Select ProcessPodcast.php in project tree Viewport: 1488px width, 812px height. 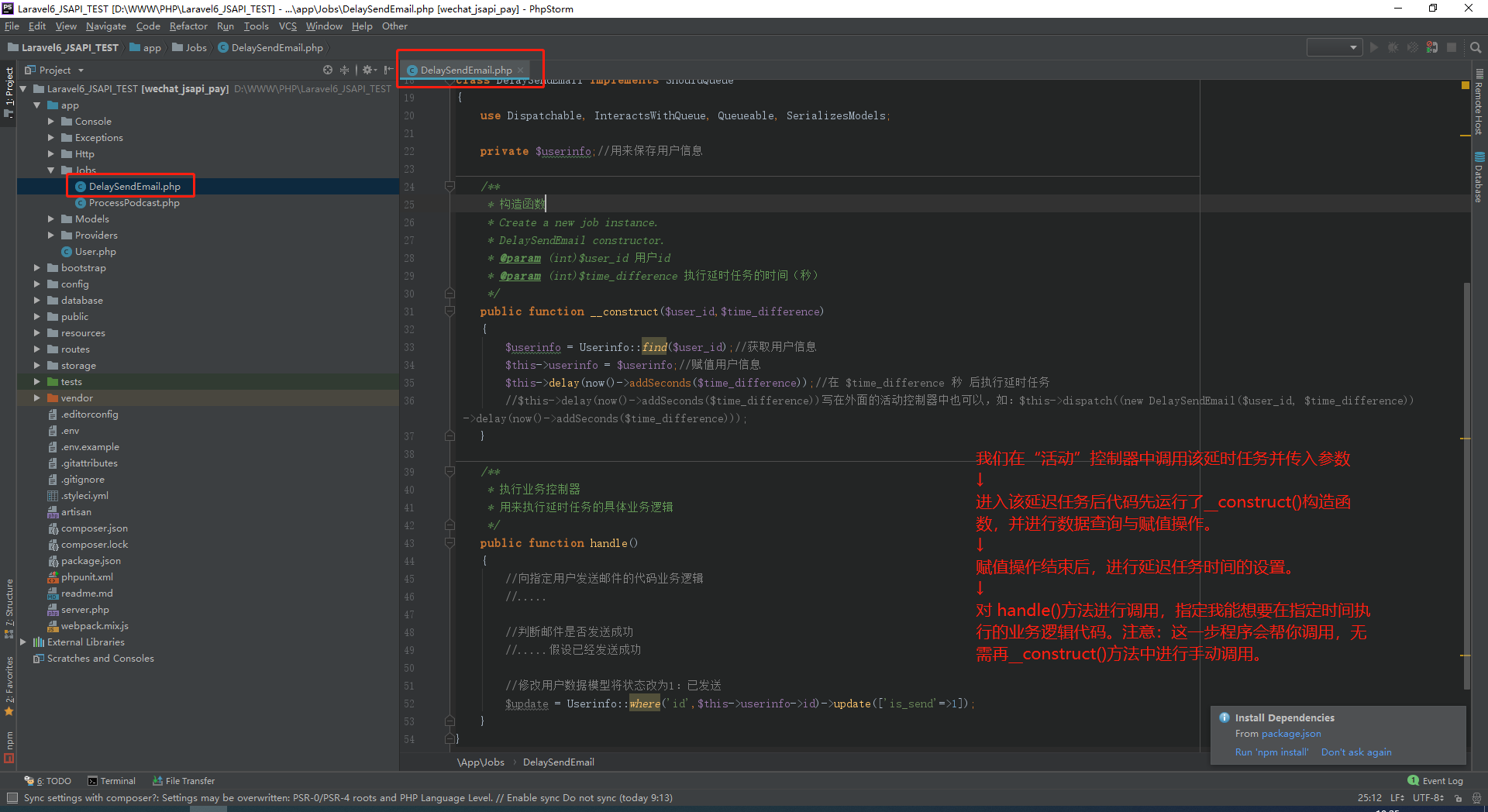pos(134,203)
